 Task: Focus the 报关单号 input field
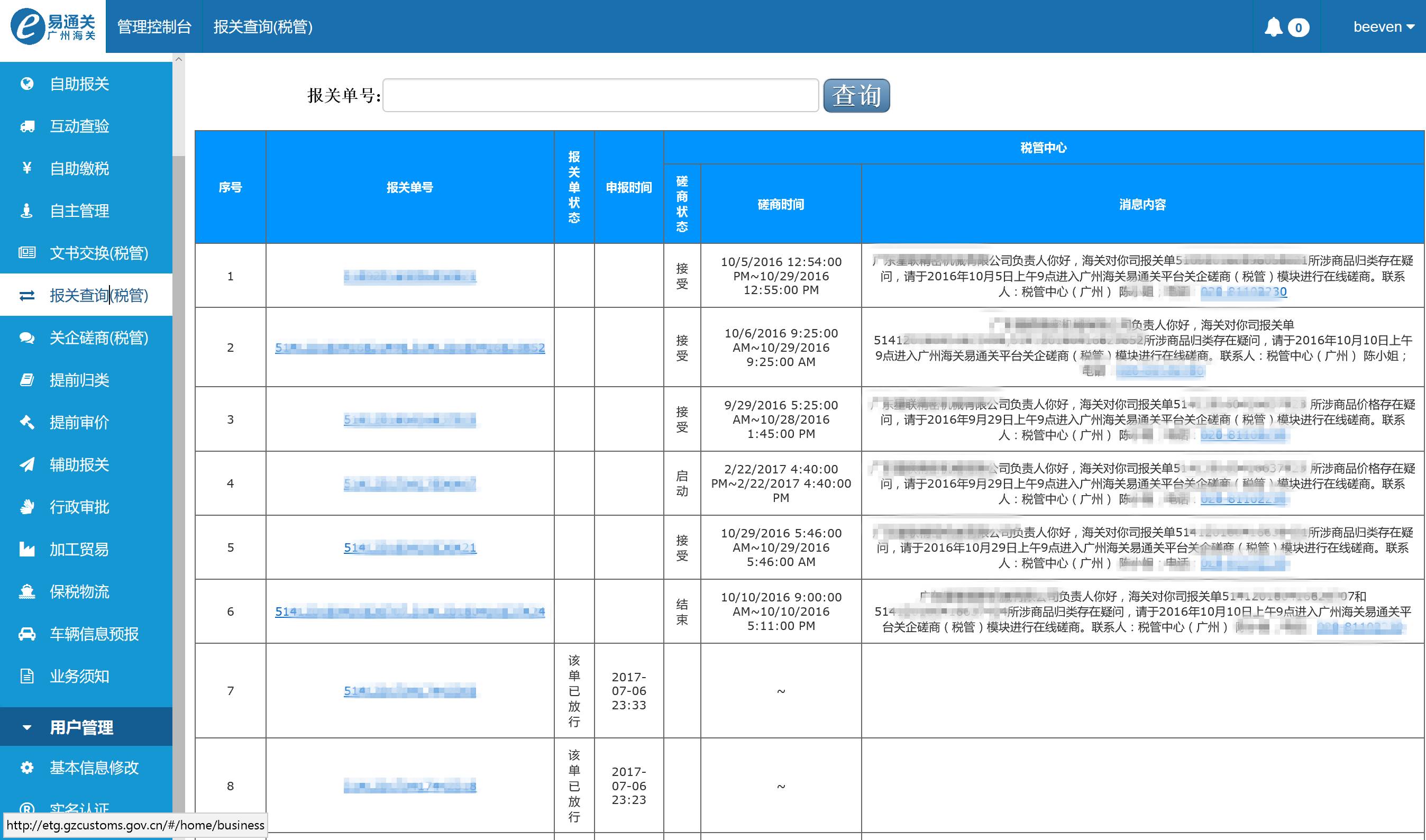(600, 95)
